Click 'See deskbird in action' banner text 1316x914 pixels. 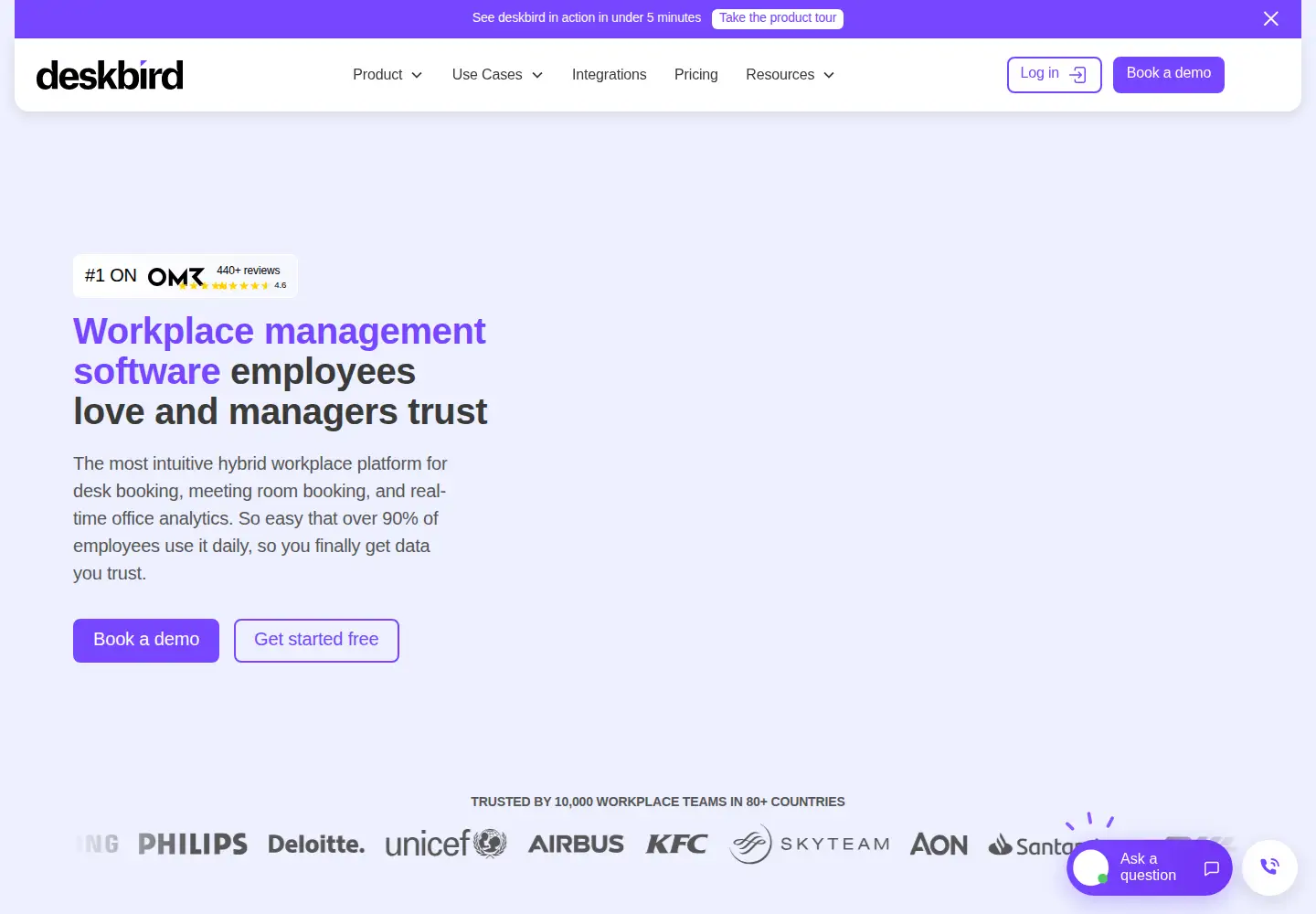coord(587,18)
